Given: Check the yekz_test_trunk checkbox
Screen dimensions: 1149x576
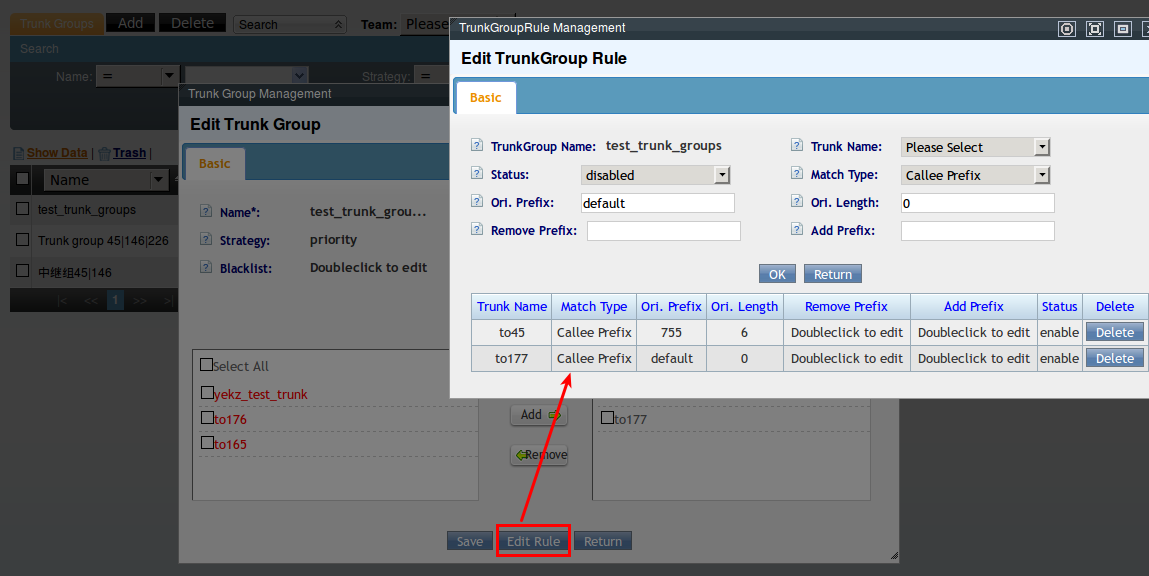Looking at the screenshot, I should [207, 393].
